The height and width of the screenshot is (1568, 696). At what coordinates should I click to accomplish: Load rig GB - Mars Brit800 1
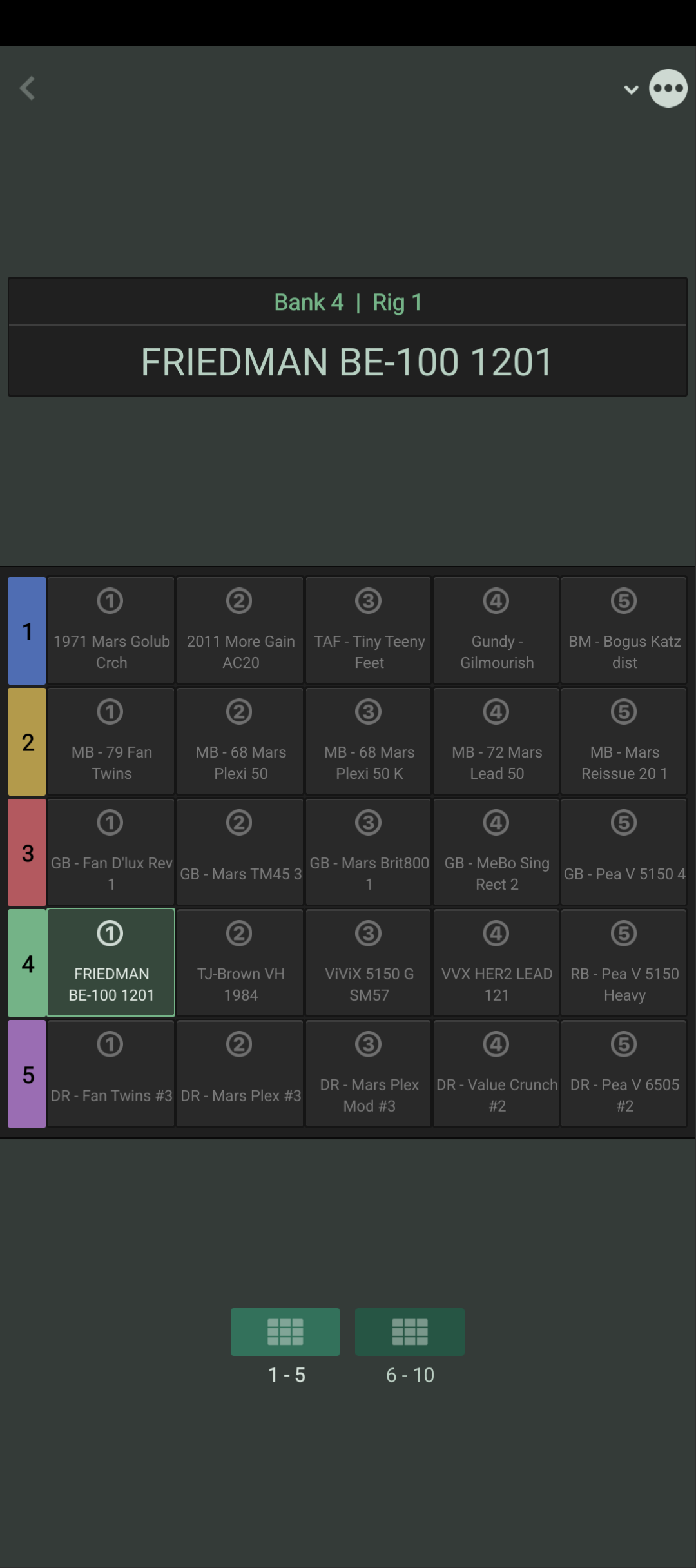[369, 852]
